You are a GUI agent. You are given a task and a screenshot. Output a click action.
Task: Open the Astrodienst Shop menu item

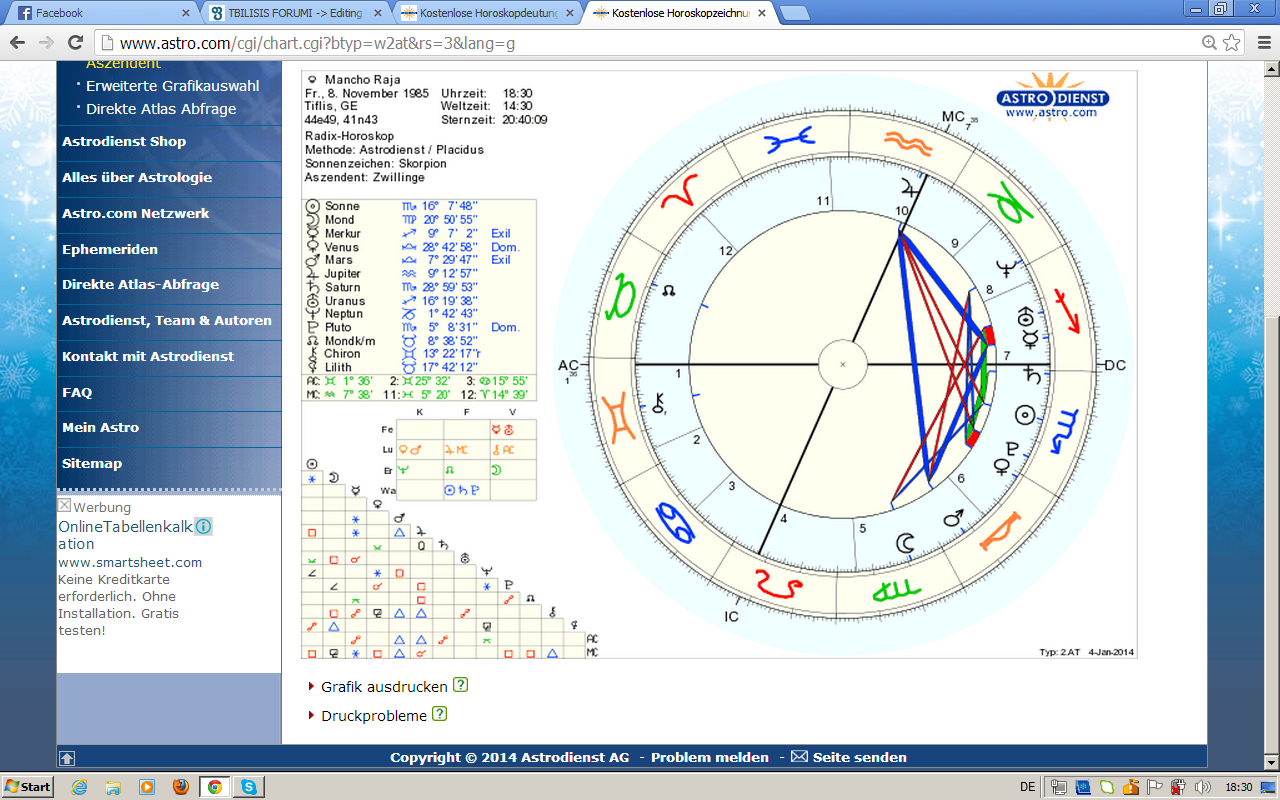(124, 142)
